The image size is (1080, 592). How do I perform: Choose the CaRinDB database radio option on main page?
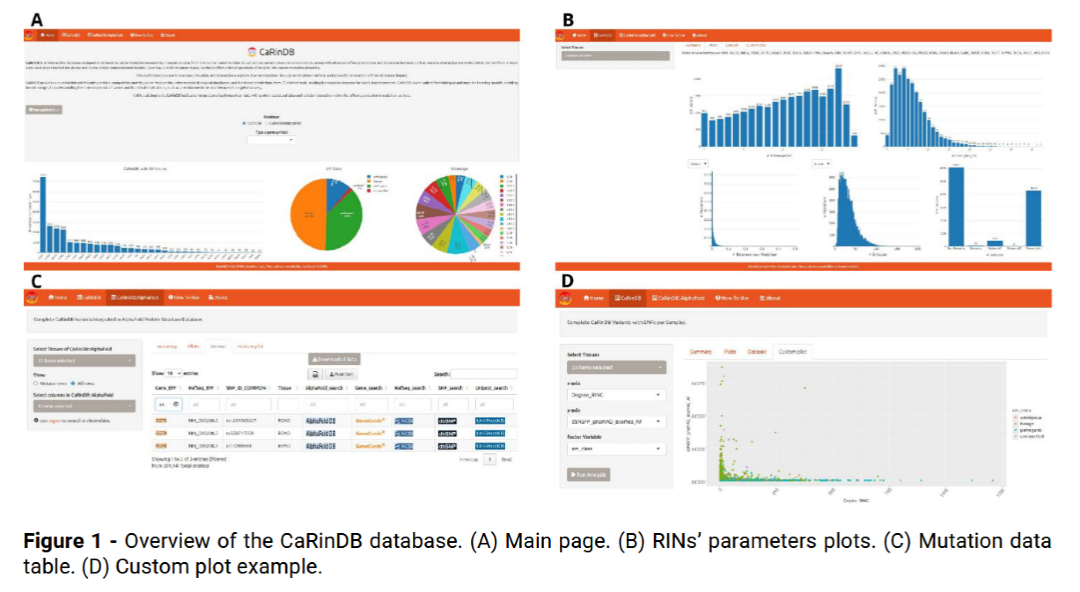tap(243, 122)
